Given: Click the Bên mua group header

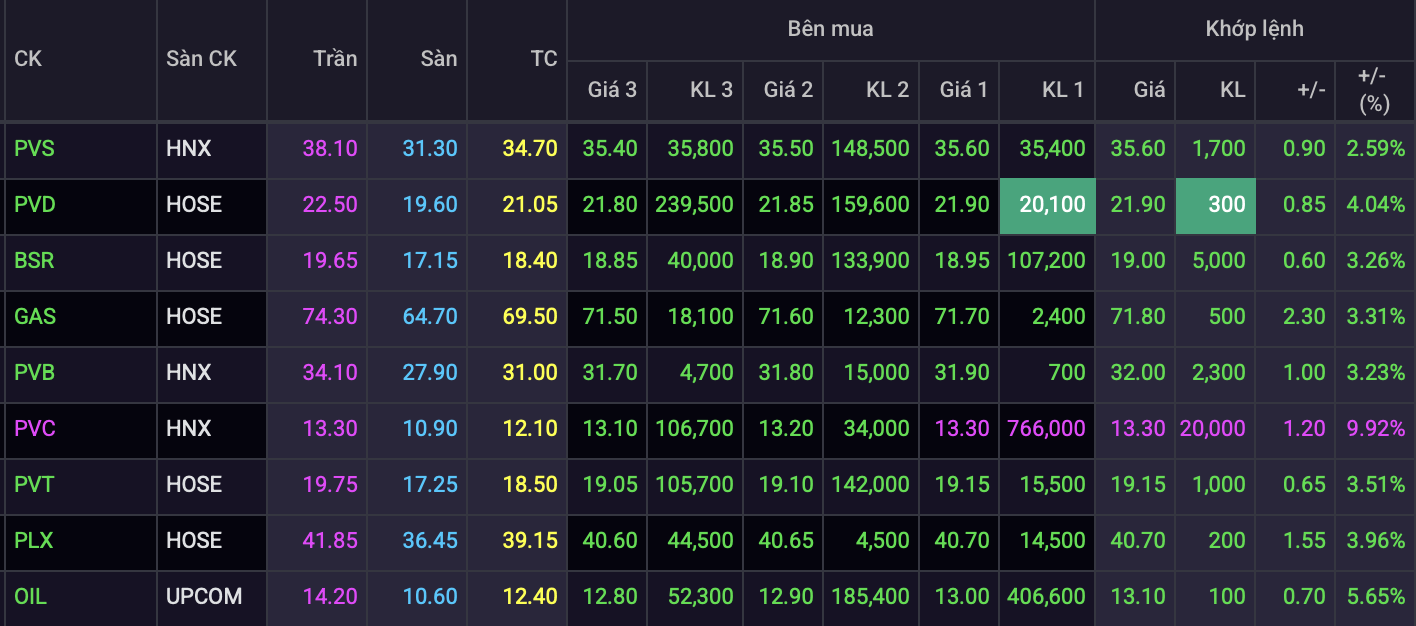Looking at the screenshot, I should click(x=830, y=29).
